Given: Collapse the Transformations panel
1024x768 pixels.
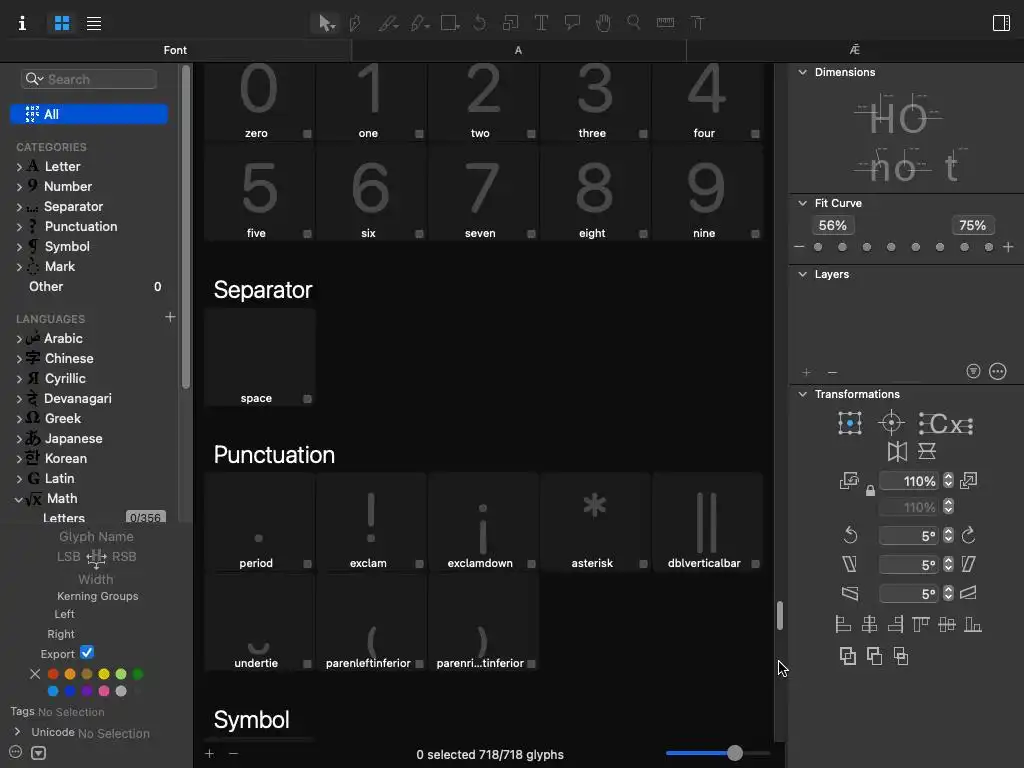Looking at the screenshot, I should pos(803,394).
